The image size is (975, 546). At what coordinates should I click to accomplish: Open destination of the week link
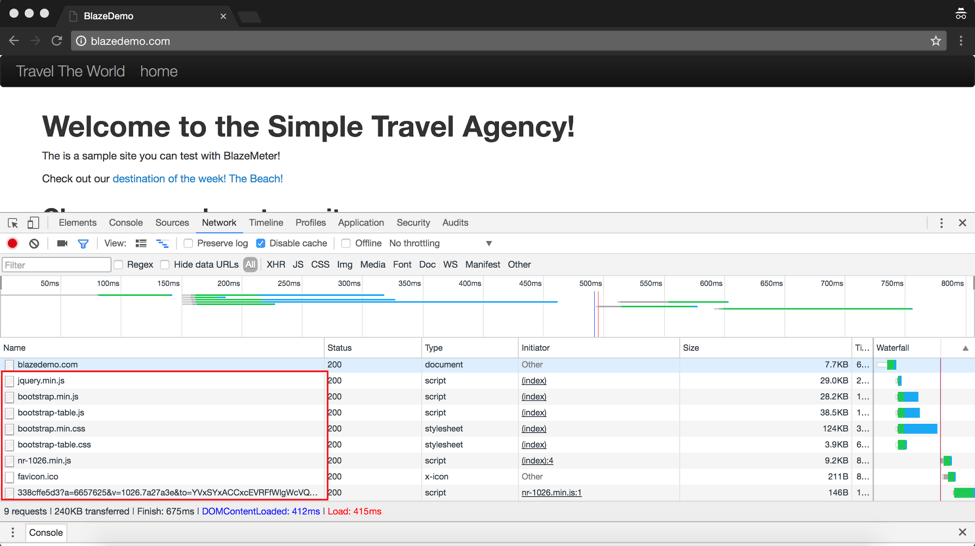click(198, 178)
